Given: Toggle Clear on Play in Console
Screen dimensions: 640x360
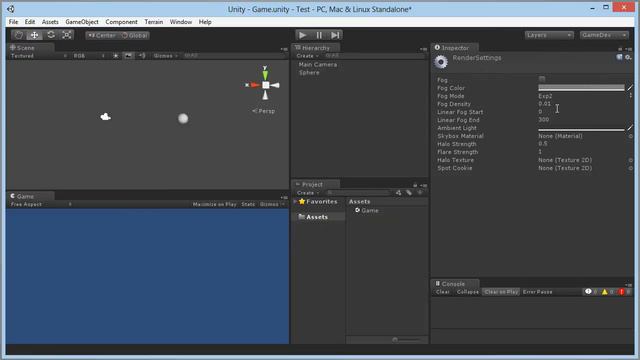Looking at the screenshot, I should [x=501, y=292].
